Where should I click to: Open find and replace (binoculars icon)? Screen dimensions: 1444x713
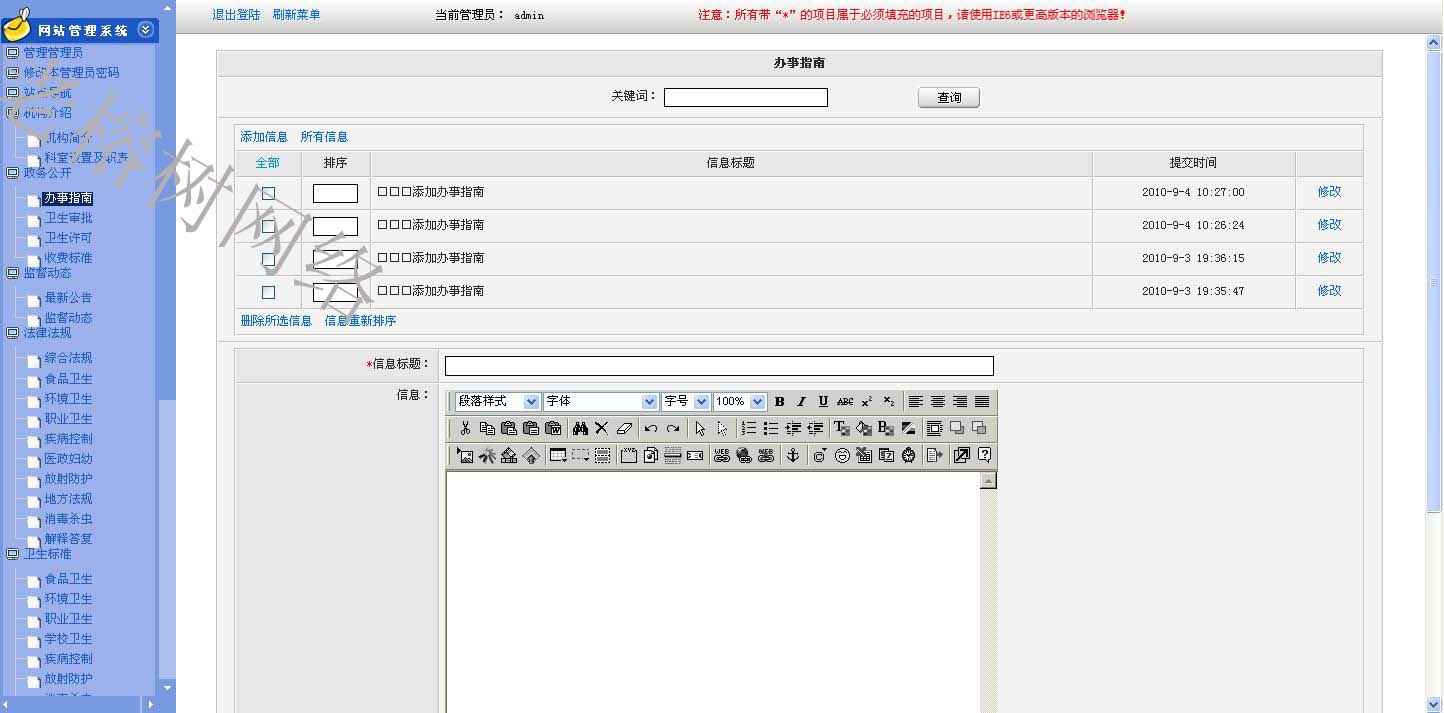580,429
